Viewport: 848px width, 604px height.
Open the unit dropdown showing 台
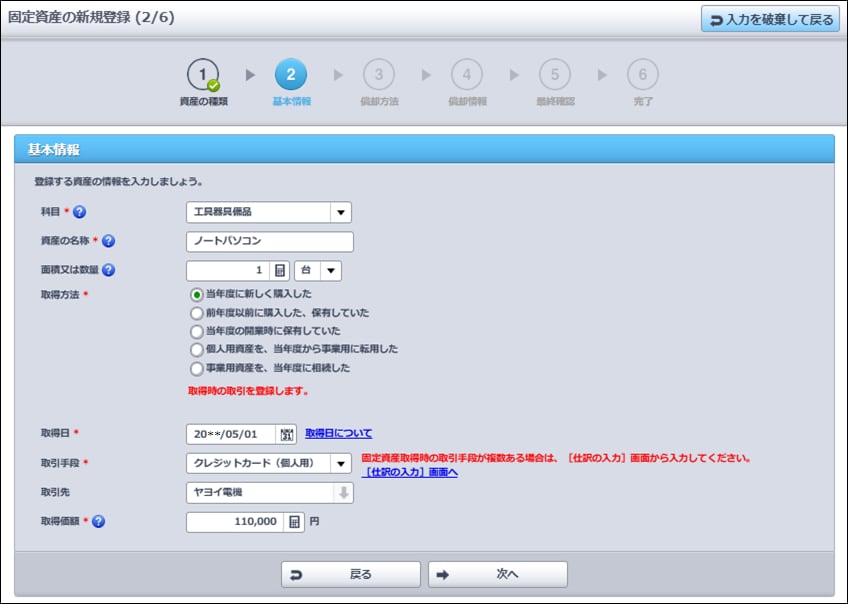(331, 270)
